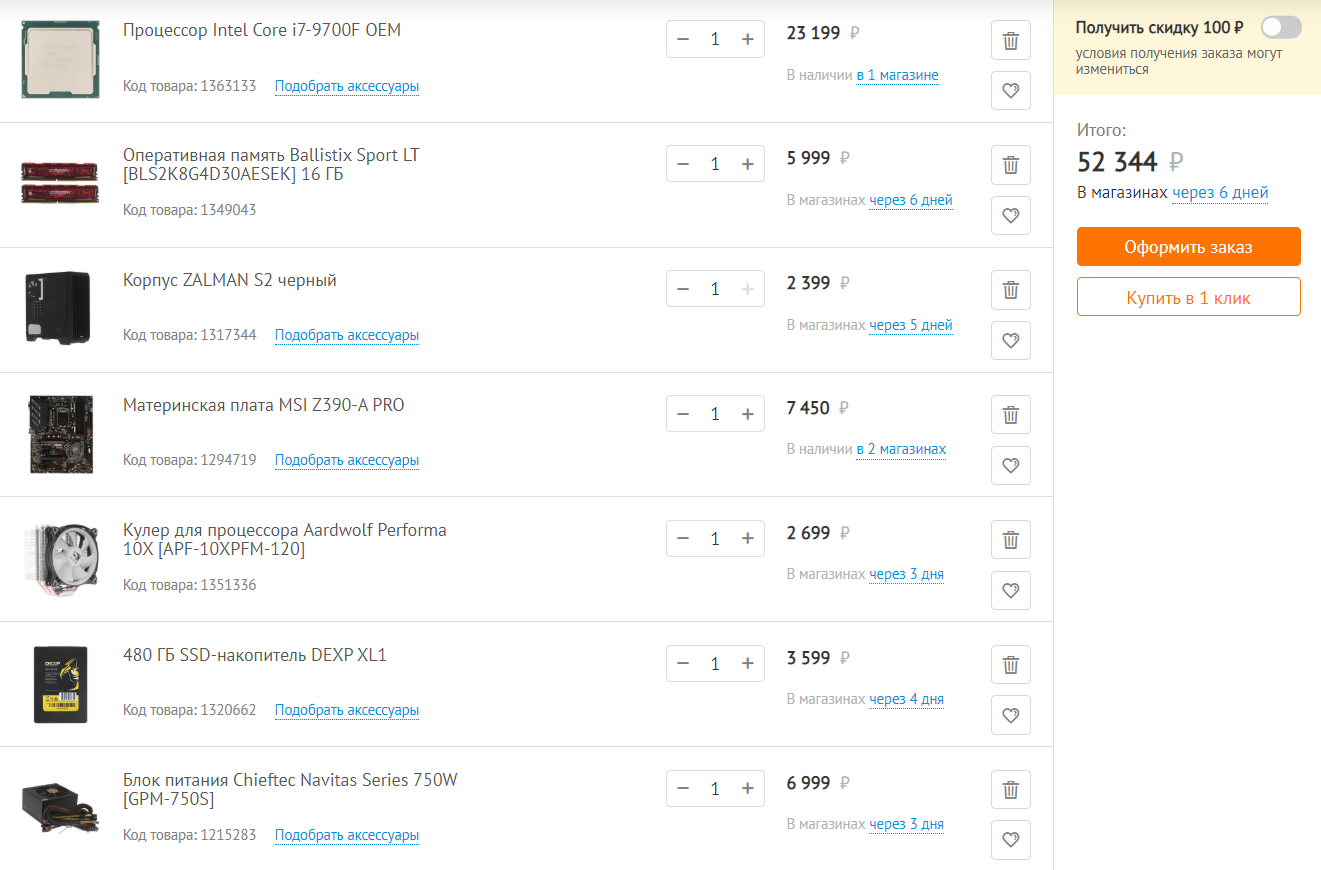Toggle the 100 ₽ discount switch

(x=1281, y=27)
